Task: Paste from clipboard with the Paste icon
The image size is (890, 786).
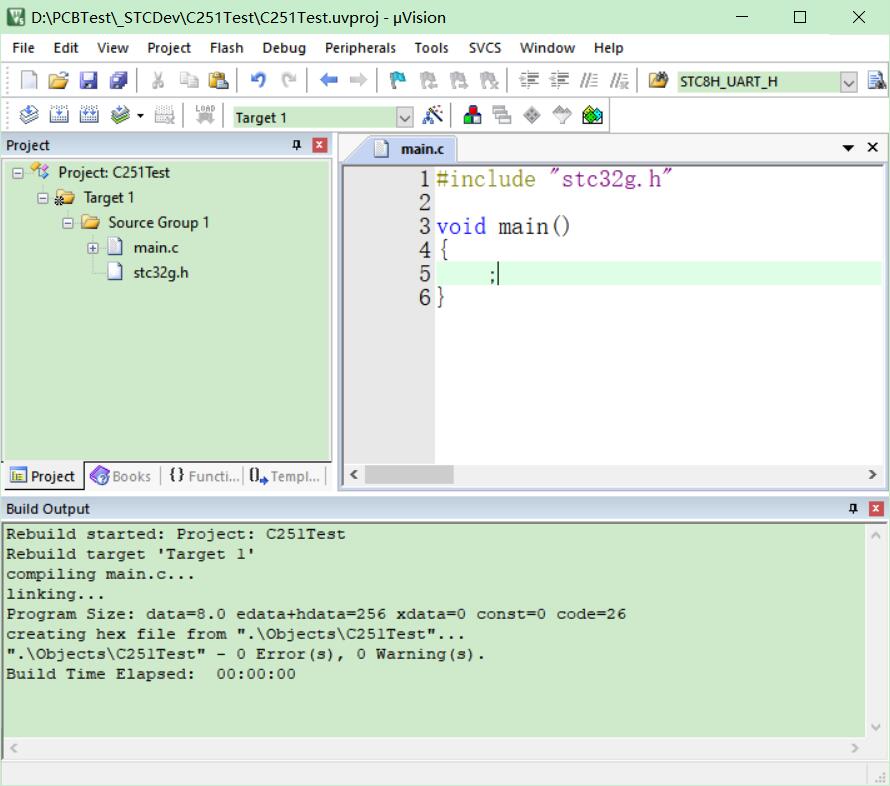Action: point(219,81)
